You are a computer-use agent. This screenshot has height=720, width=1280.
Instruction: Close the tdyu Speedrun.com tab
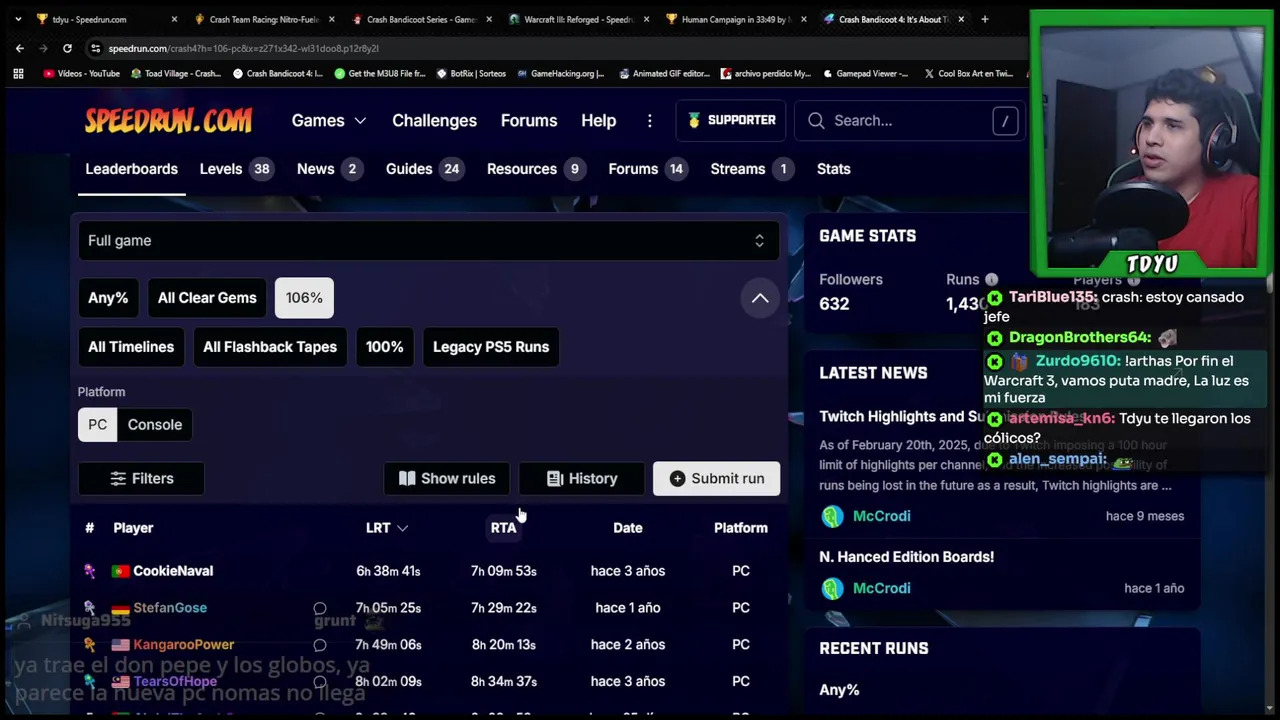(174, 19)
